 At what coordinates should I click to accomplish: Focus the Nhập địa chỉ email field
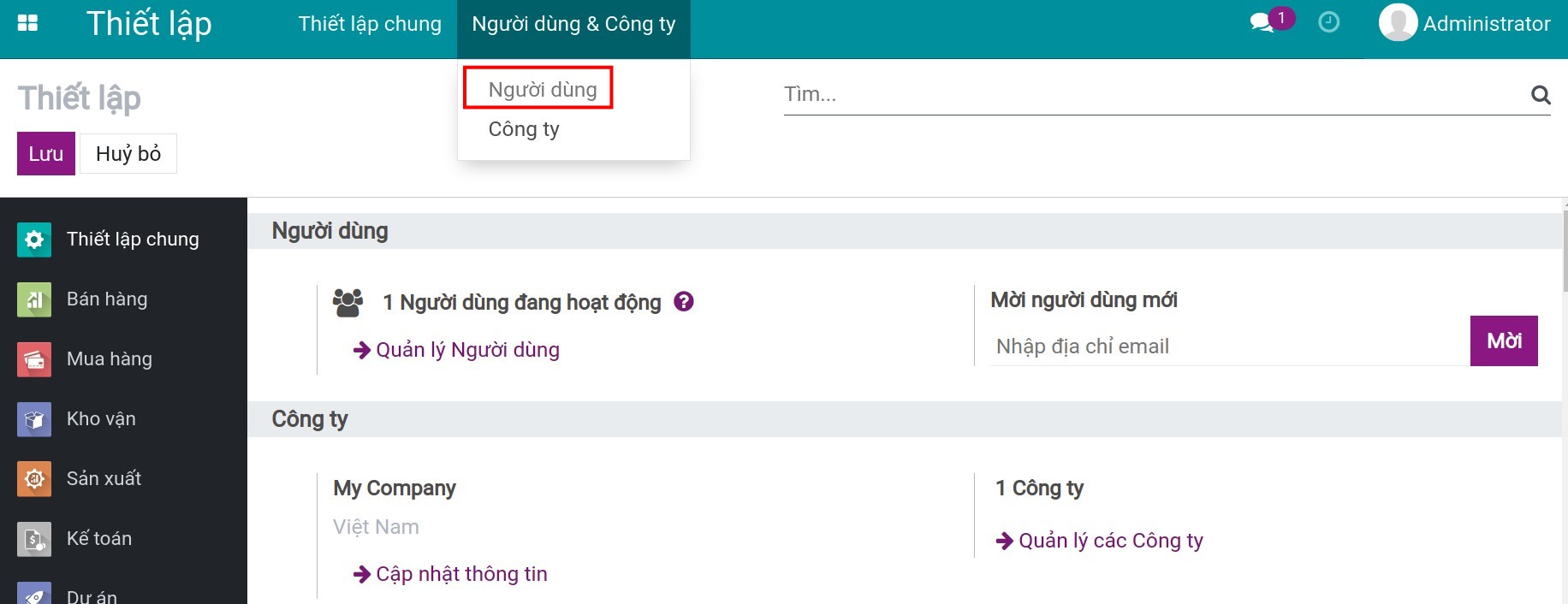[1229, 346]
